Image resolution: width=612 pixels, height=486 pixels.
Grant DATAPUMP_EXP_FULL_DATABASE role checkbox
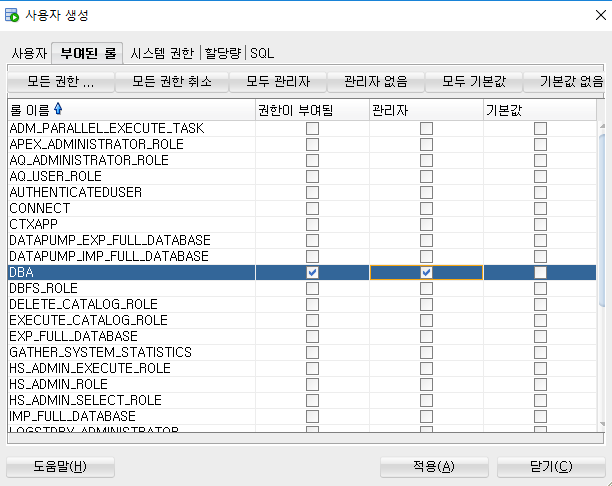pos(312,240)
